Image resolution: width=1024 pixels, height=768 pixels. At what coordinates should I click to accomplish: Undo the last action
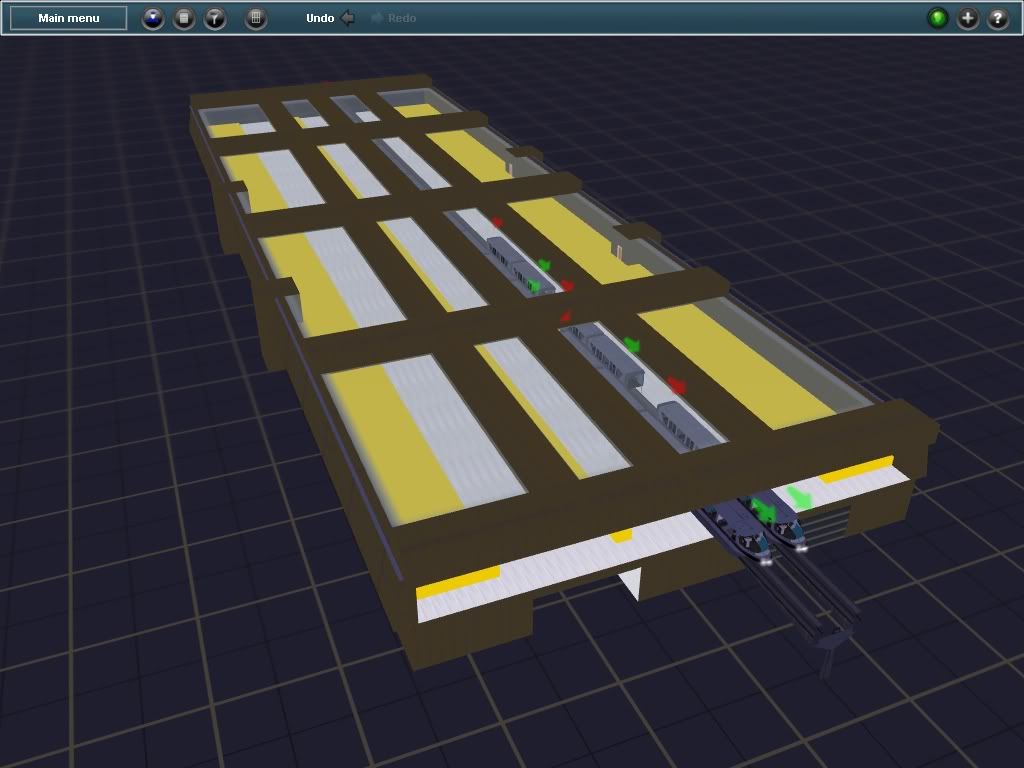(x=330, y=18)
